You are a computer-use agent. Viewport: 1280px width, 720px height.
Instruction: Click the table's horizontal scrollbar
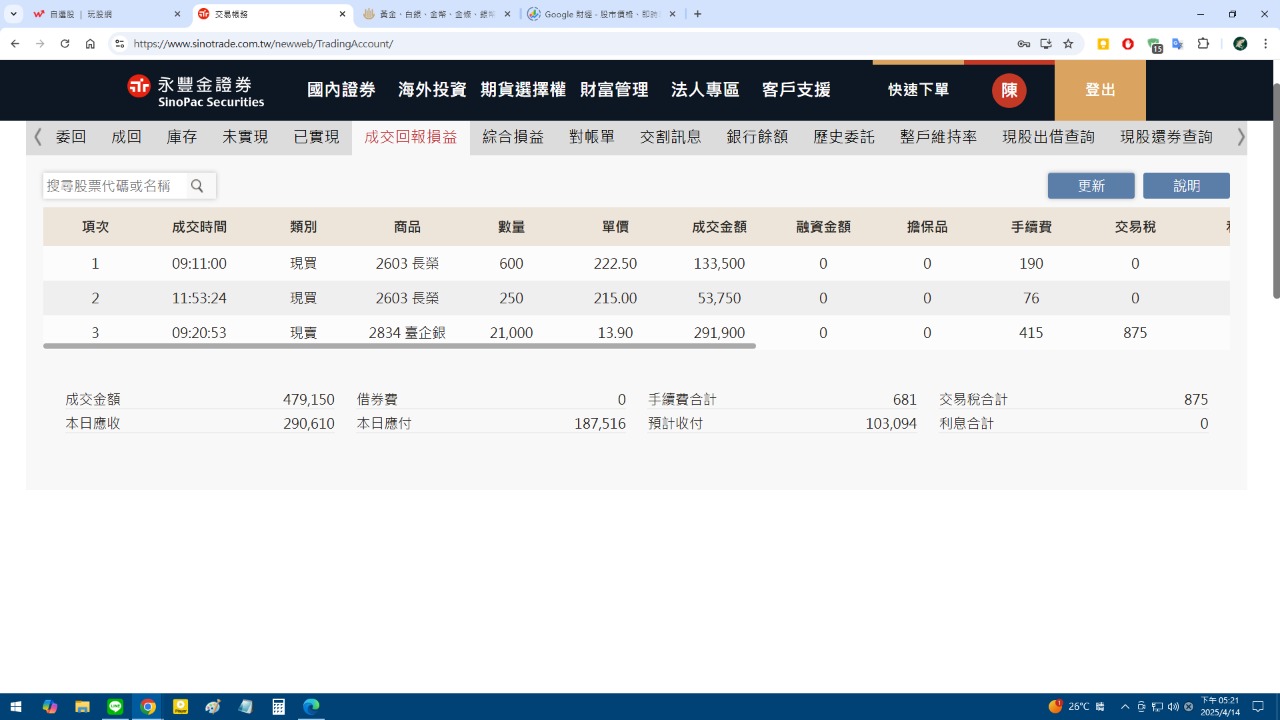pos(399,346)
